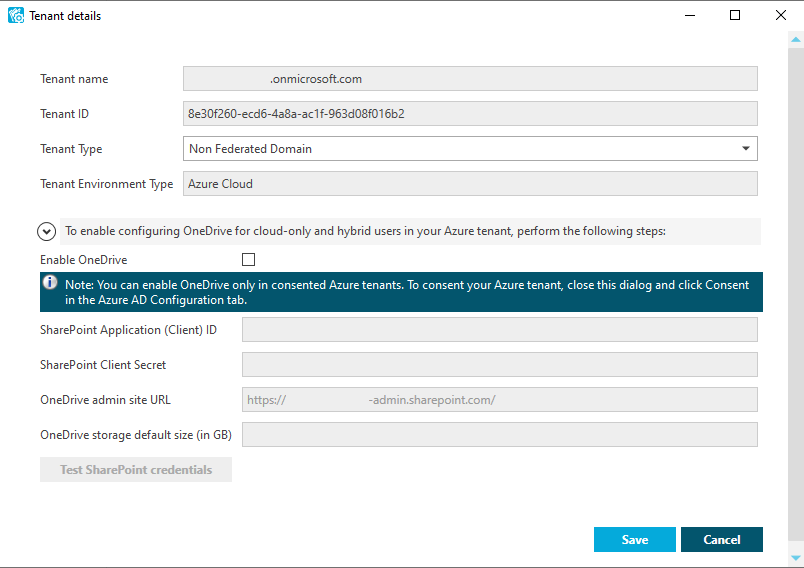The height and width of the screenshot is (568, 804).
Task: Tick the Enable OneDrive checkbox
Action: (248, 259)
